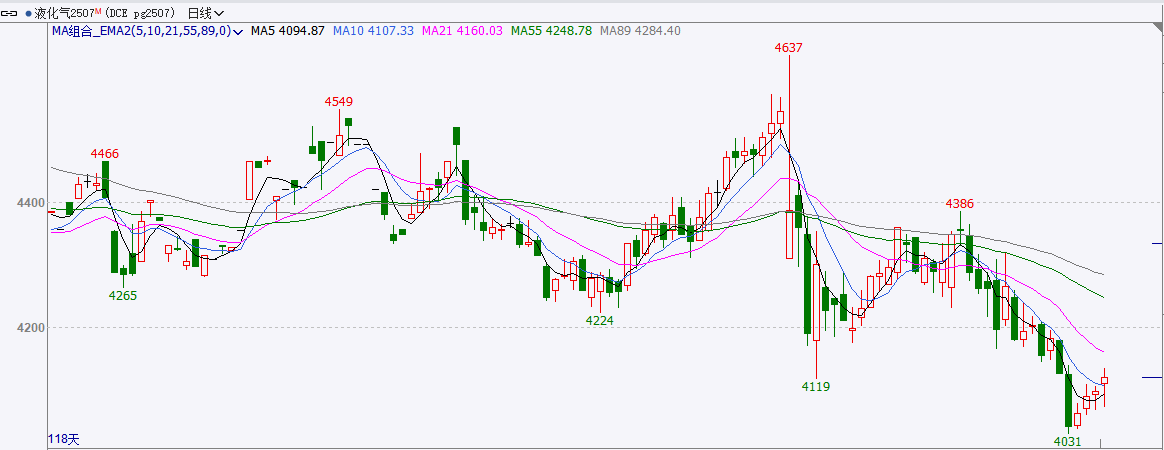This screenshot has height=450, width=1164.
Task: Click the 4265 low price label
Action: click(122, 295)
